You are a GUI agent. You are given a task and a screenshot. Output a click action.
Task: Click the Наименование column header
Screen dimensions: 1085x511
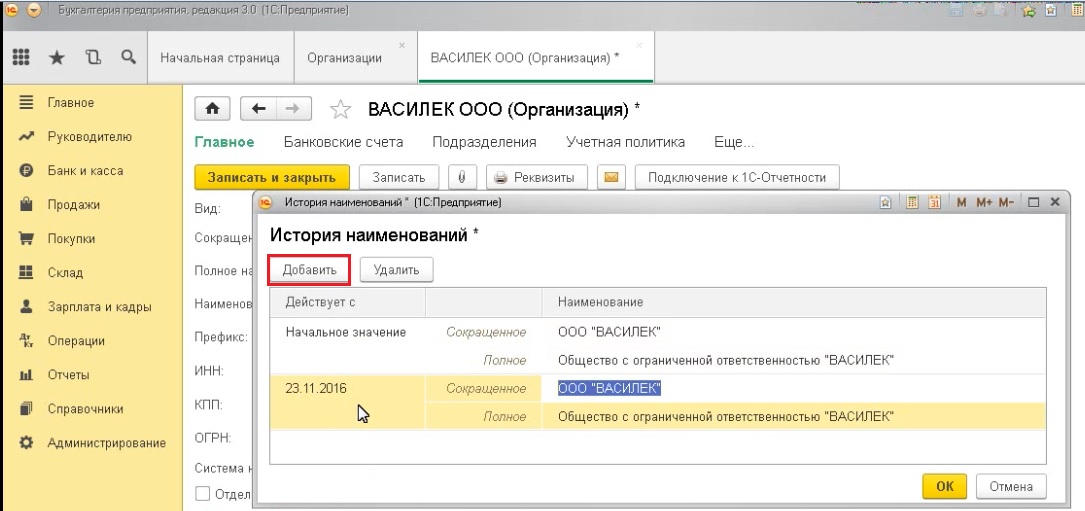tap(794, 302)
